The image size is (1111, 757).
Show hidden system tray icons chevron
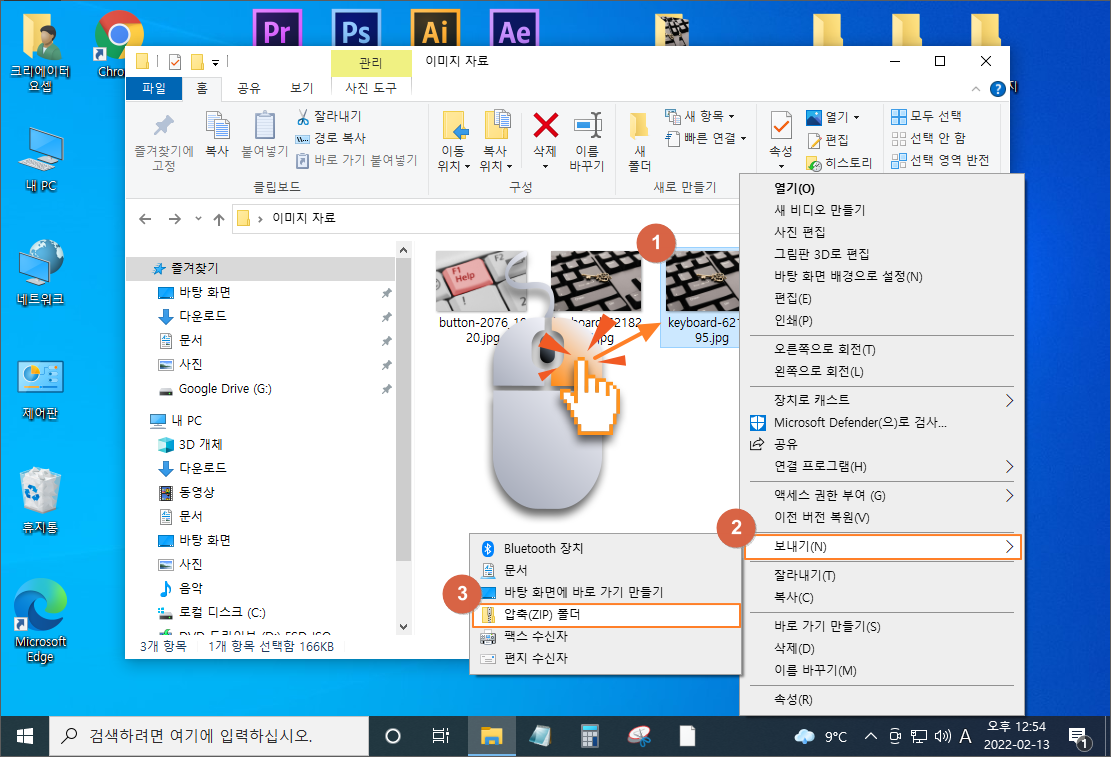871,736
